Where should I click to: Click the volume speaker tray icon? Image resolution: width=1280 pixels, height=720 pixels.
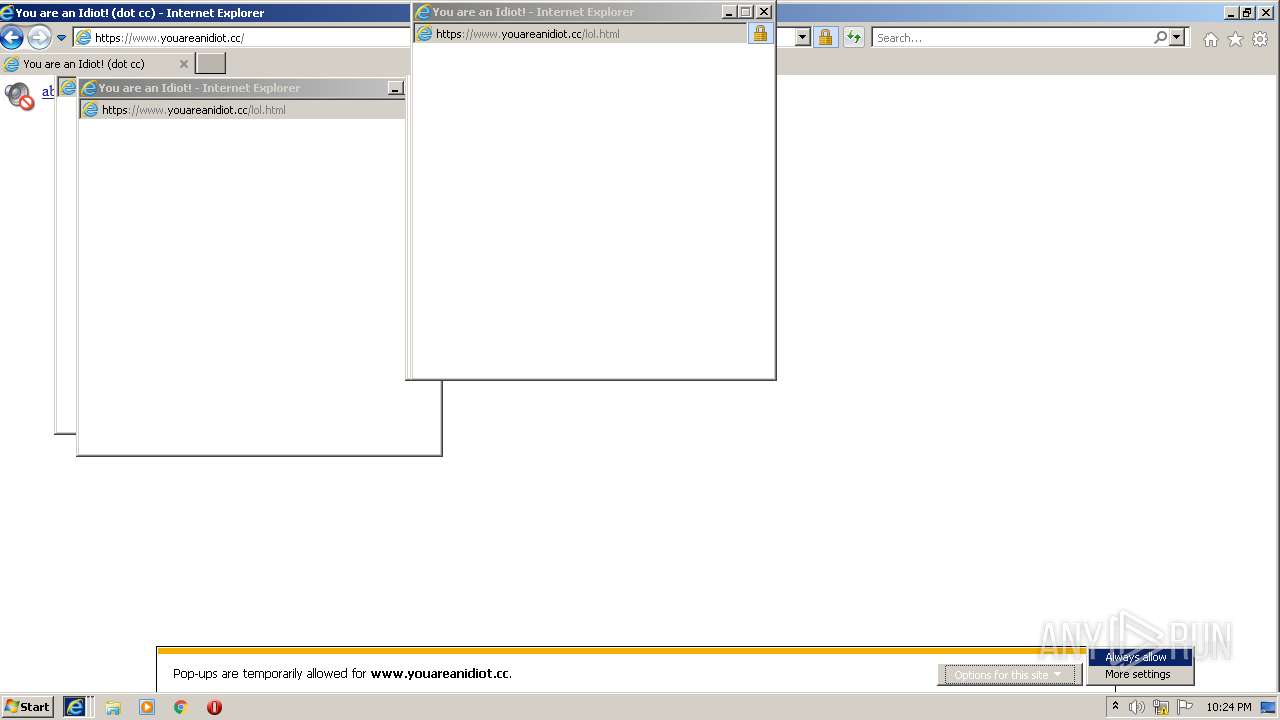click(1137, 707)
